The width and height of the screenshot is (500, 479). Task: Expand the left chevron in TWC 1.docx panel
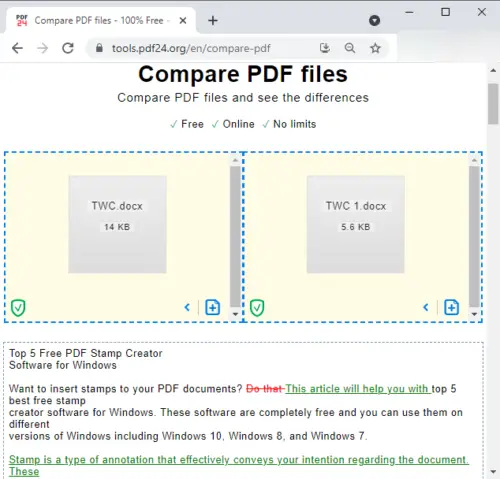(426, 307)
